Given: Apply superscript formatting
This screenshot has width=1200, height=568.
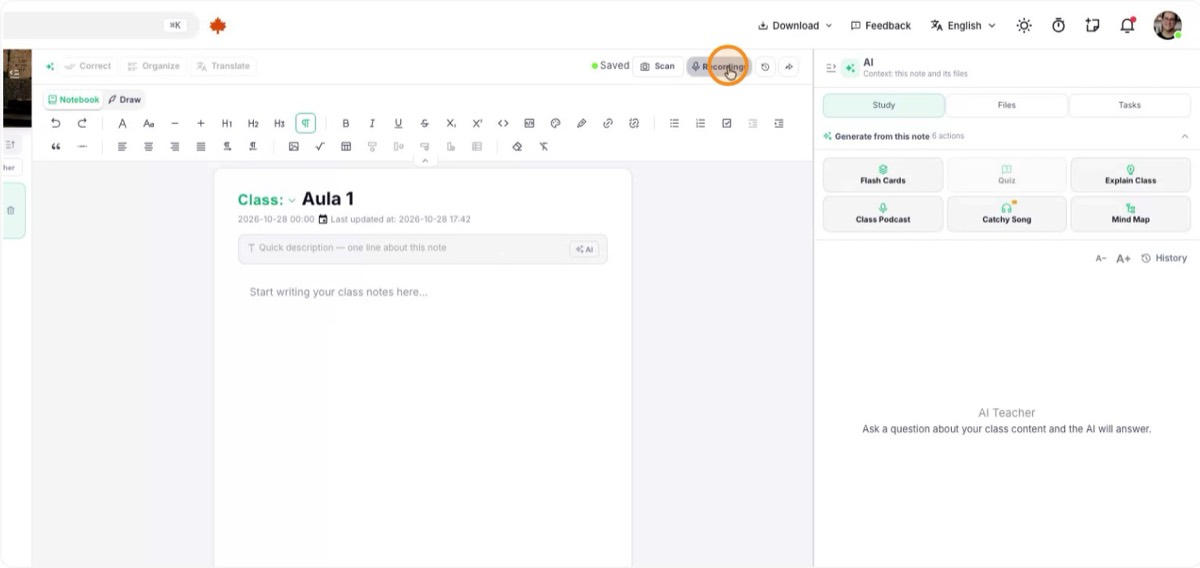Looking at the screenshot, I should pos(477,123).
